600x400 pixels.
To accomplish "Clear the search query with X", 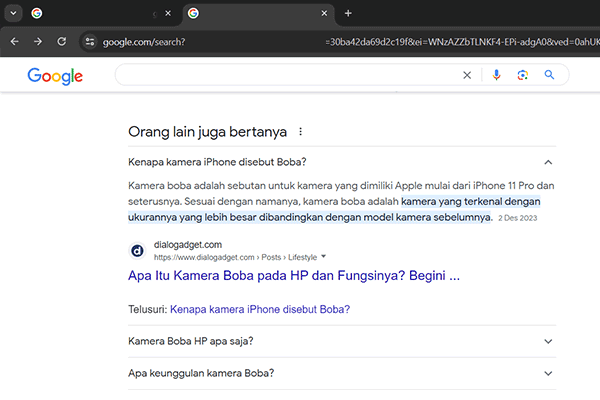I will click(x=467, y=75).
